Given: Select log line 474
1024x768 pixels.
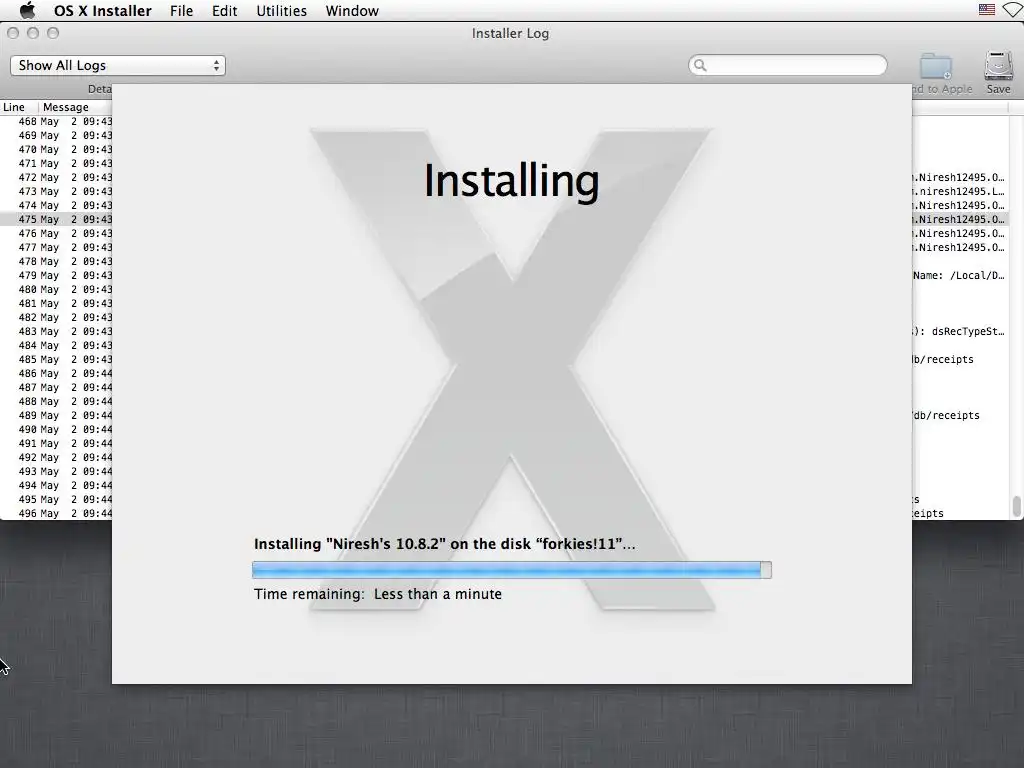Looking at the screenshot, I should point(56,205).
